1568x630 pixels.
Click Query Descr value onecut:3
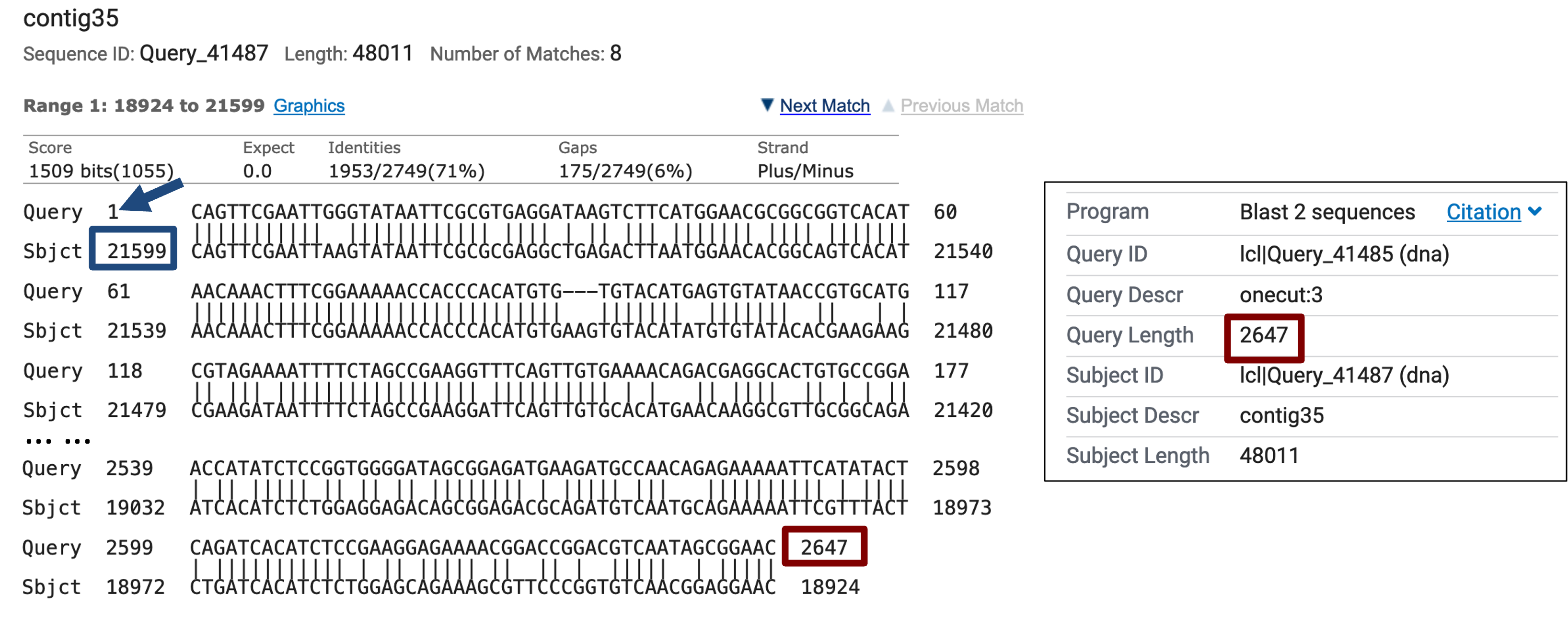[1280, 295]
